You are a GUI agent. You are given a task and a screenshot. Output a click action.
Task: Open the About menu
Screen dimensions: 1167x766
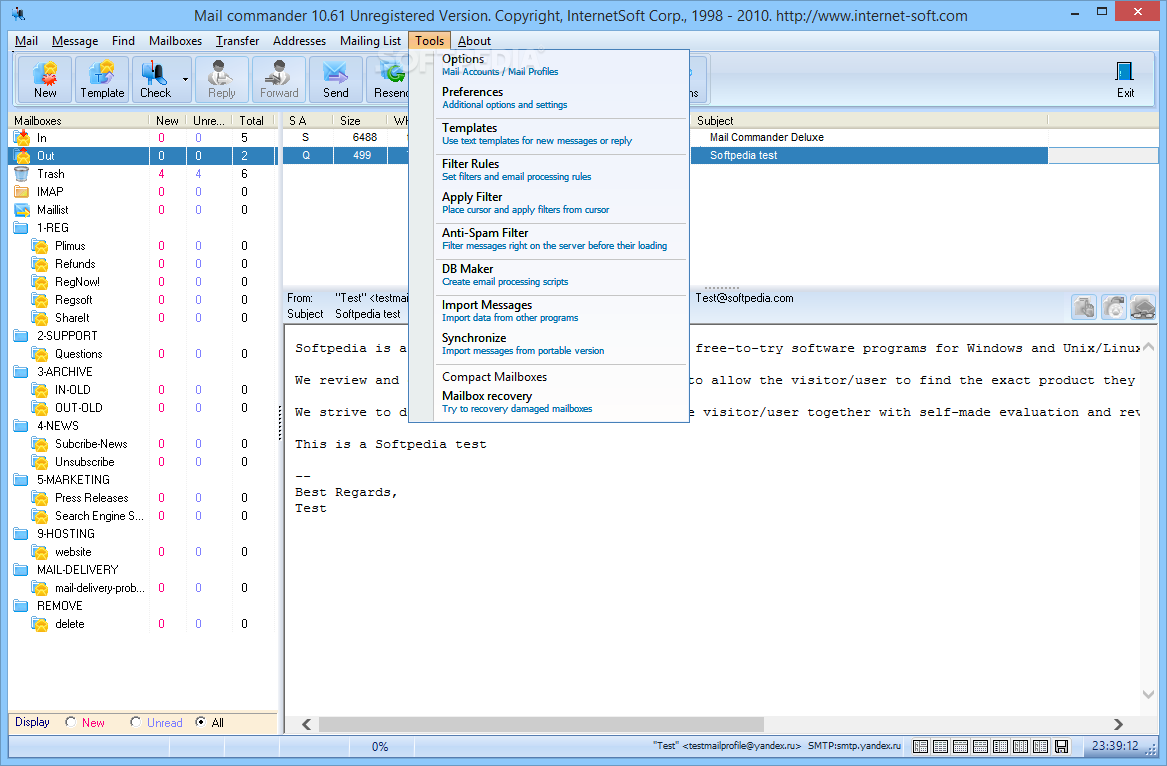click(474, 41)
